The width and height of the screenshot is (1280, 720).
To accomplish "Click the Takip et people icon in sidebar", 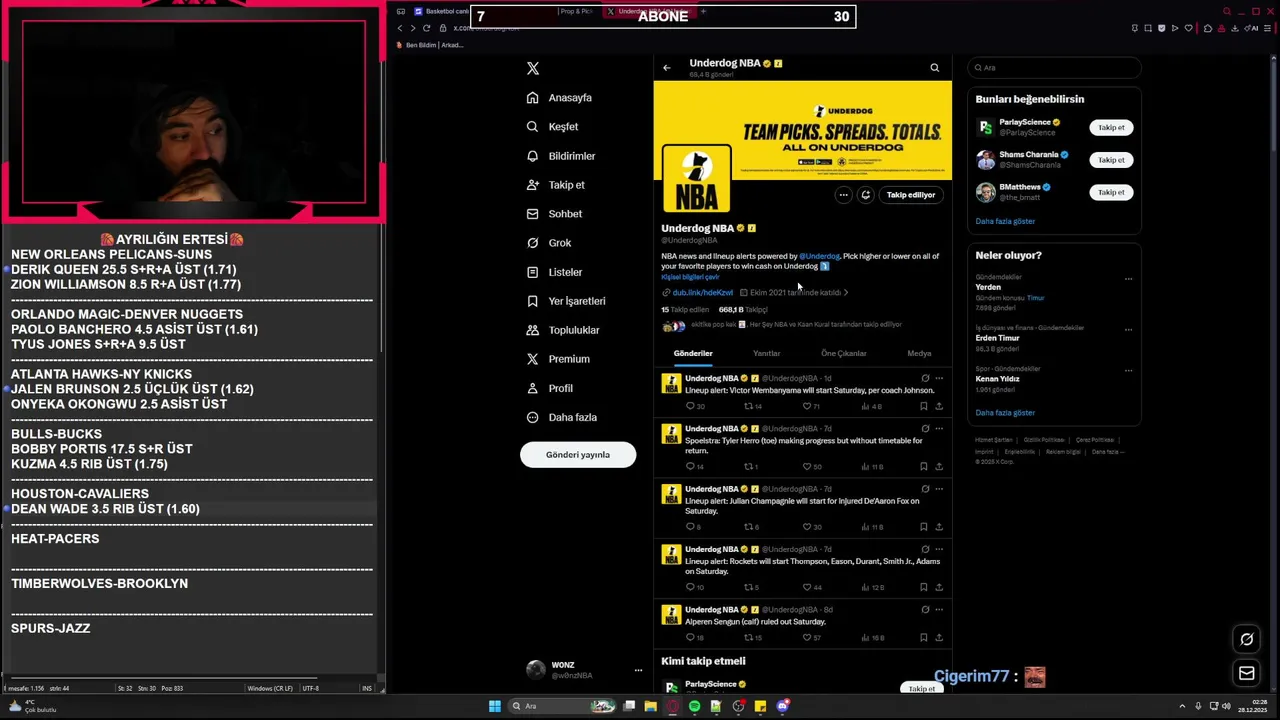I will [x=533, y=185].
